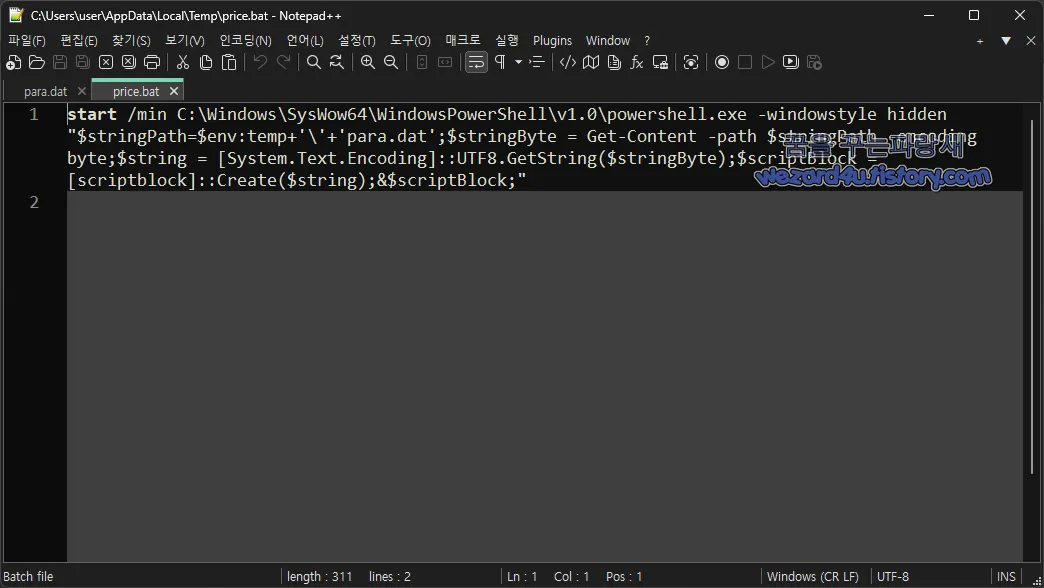Open the 도구(O) menu
The width and height of the screenshot is (1044, 588).
410,41
